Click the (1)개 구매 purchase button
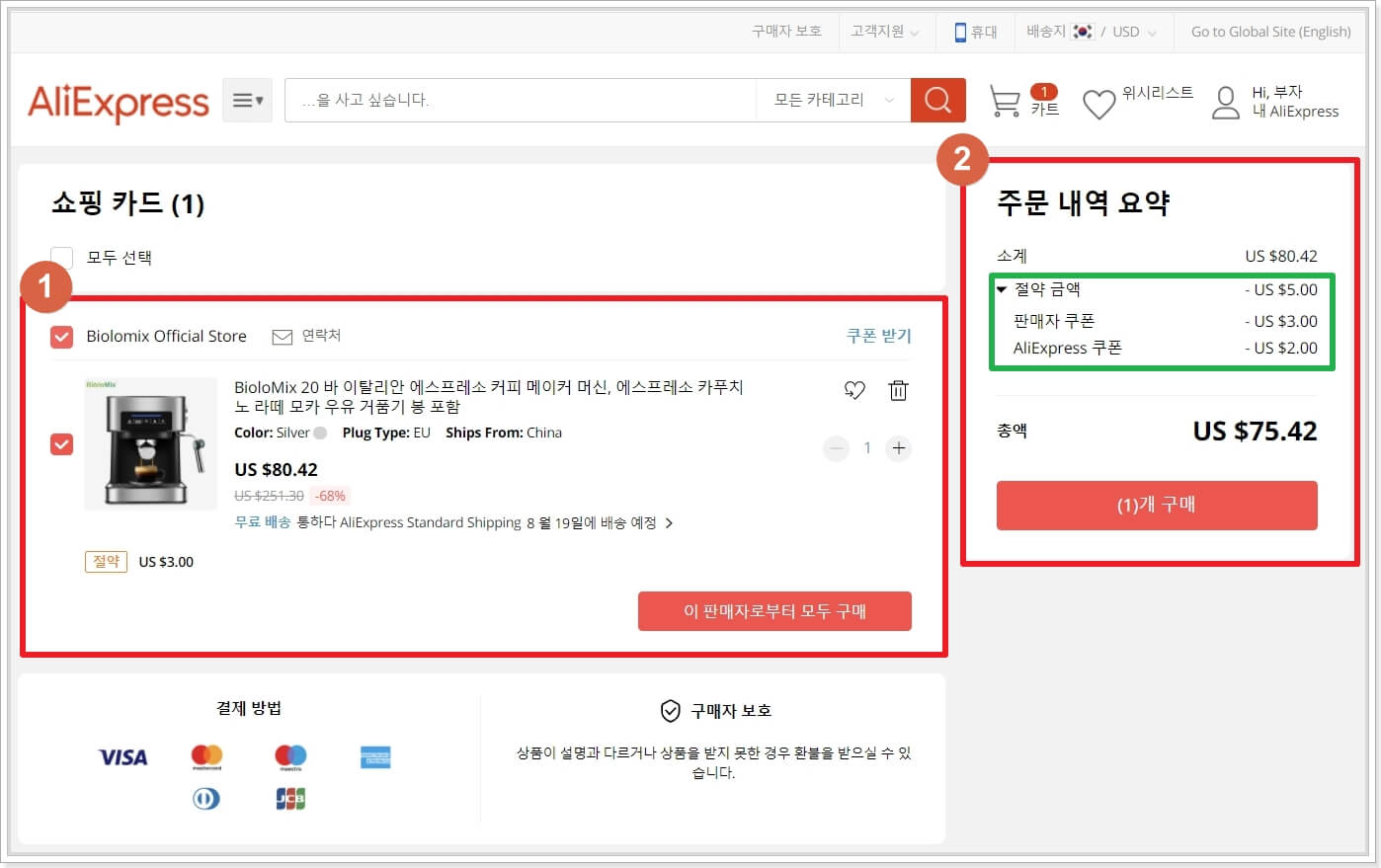1381x868 pixels. 1156,505
